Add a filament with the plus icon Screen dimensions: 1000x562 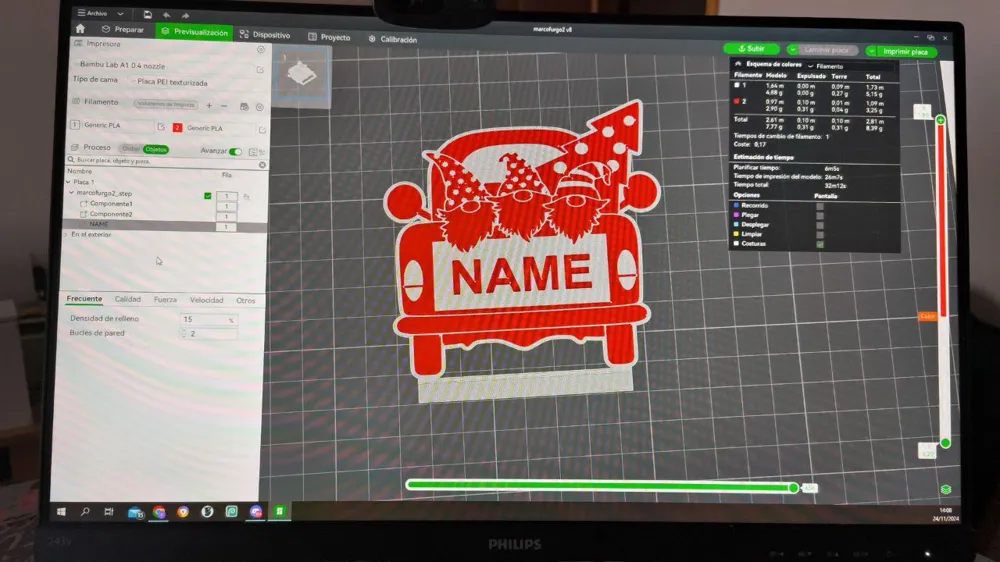point(209,105)
